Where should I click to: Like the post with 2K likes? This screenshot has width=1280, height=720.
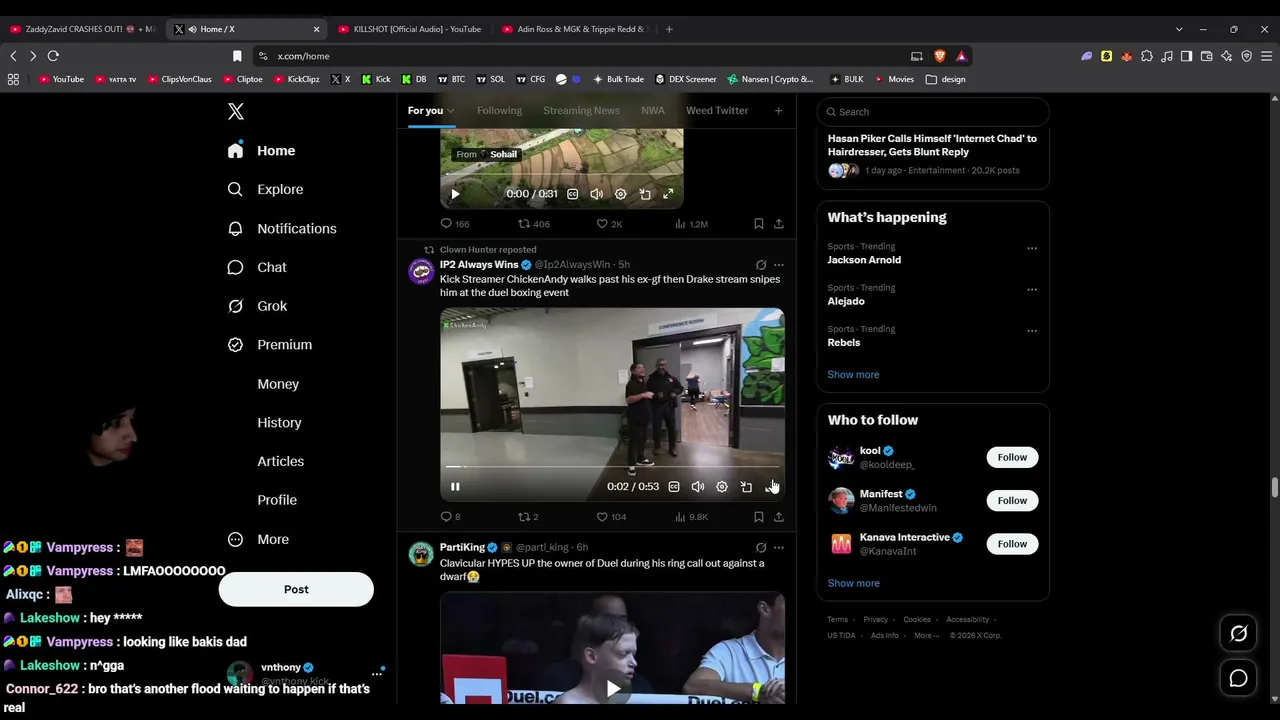click(602, 224)
